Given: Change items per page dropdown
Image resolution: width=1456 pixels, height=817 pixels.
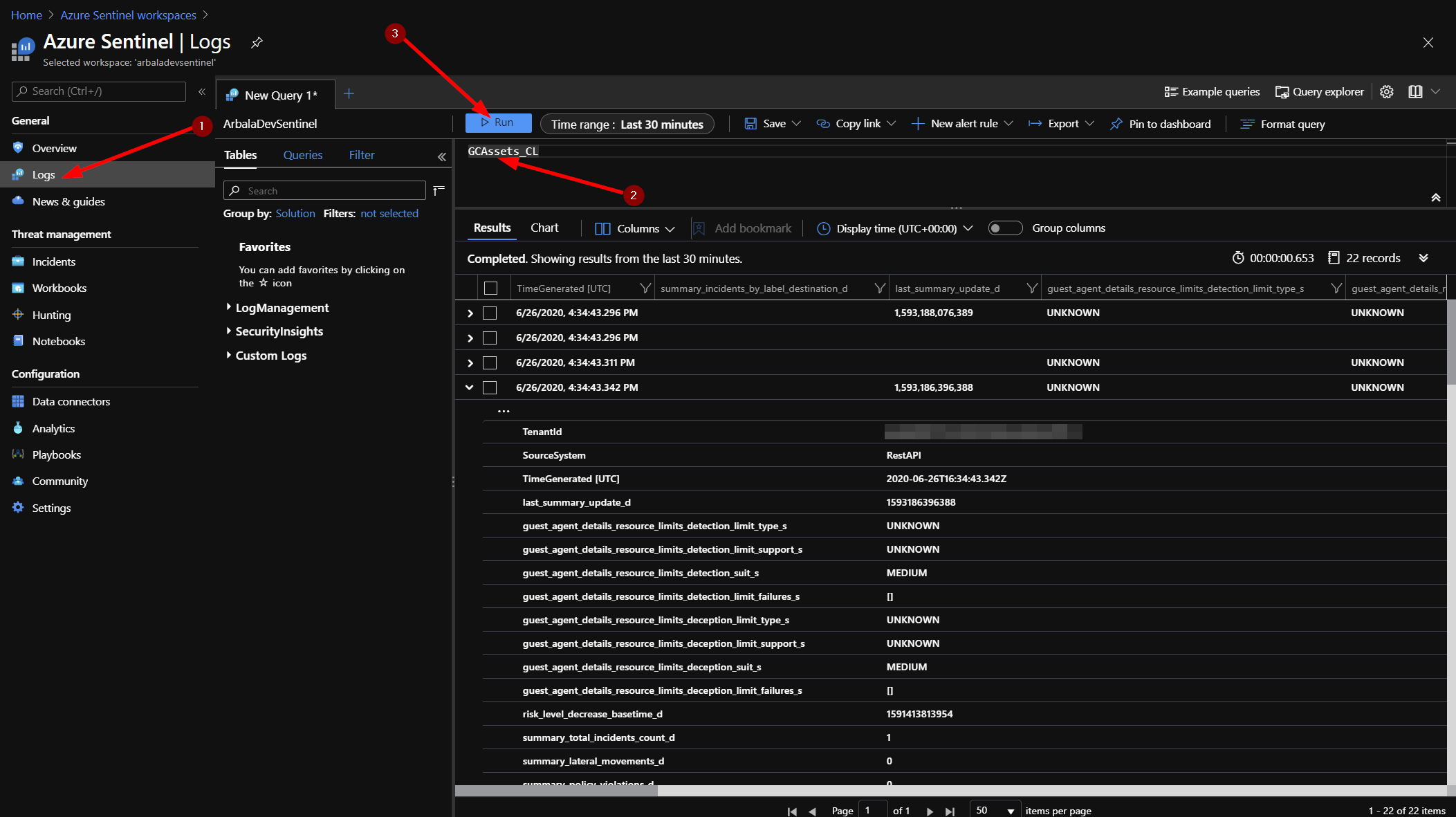Looking at the screenshot, I should [995, 810].
